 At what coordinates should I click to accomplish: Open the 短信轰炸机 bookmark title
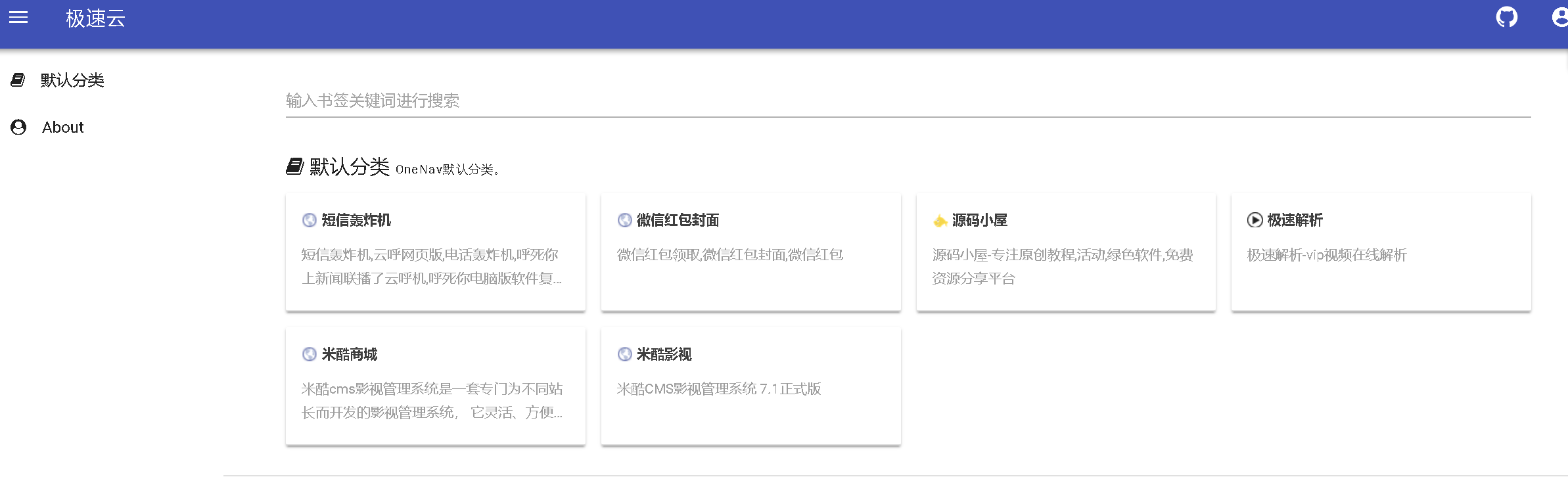tap(356, 220)
